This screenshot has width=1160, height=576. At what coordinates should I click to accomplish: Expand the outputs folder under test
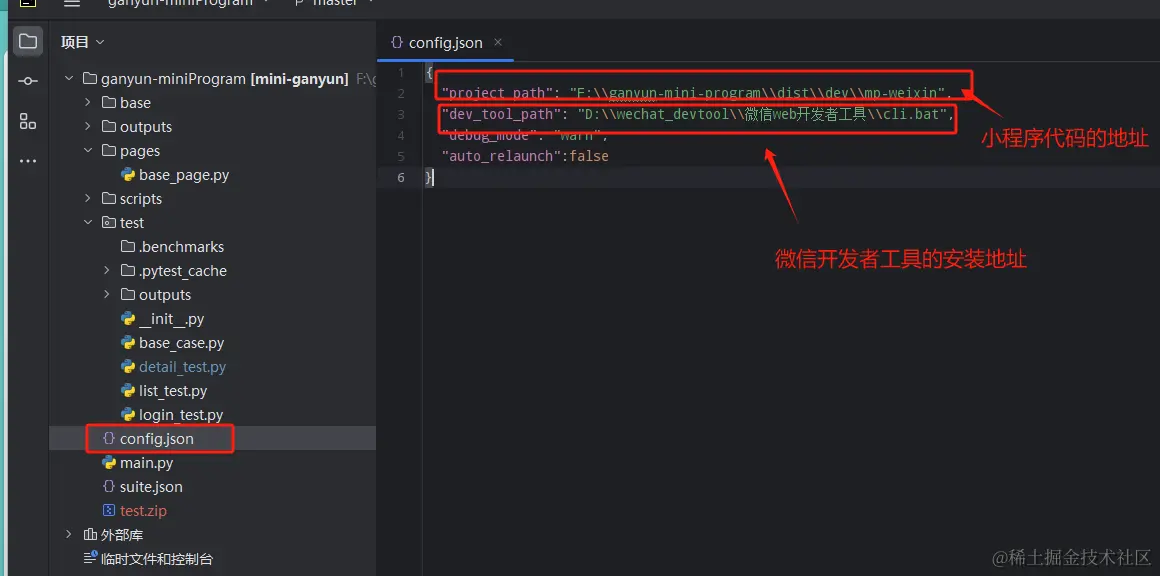point(107,294)
